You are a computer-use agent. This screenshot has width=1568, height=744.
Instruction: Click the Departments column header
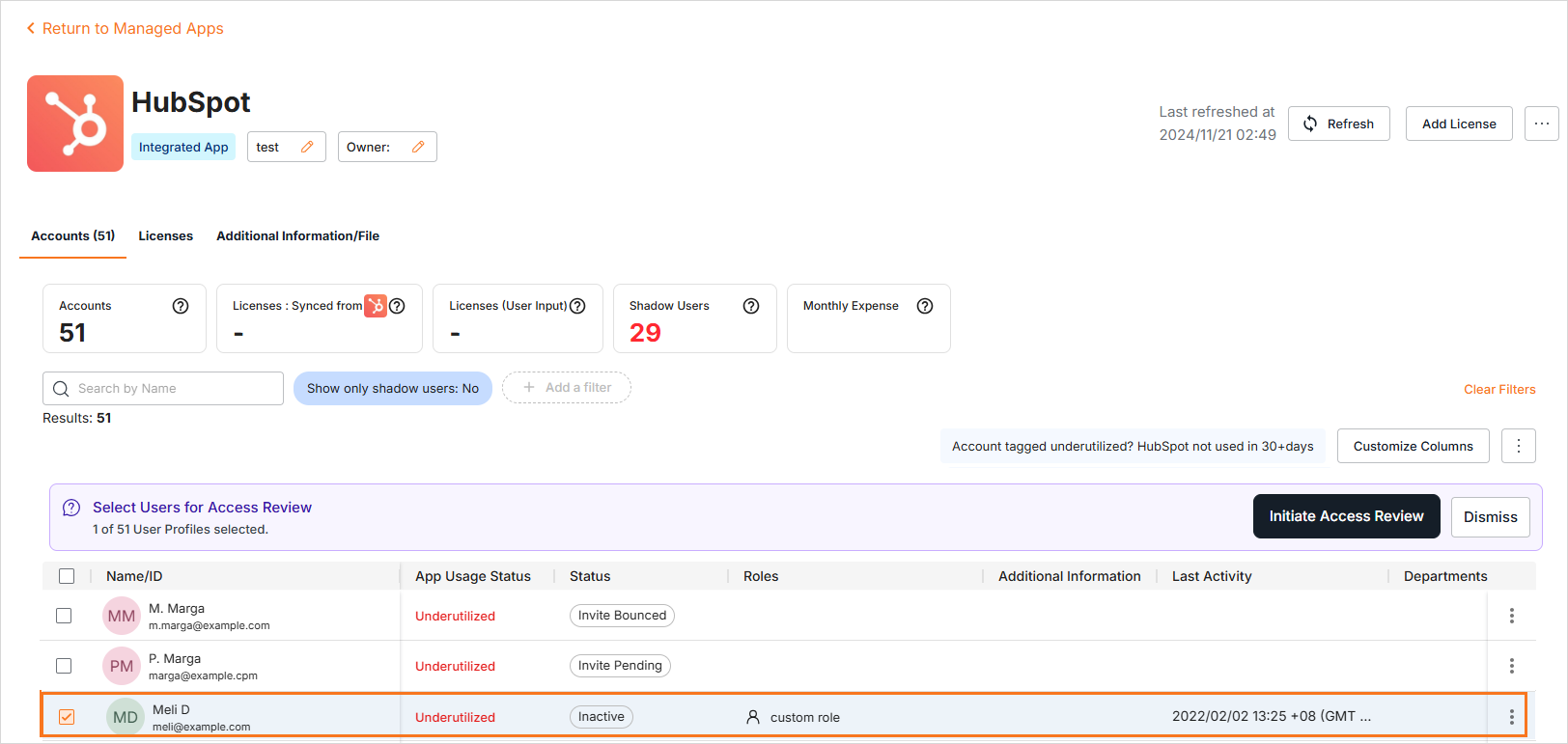(x=1445, y=576)
